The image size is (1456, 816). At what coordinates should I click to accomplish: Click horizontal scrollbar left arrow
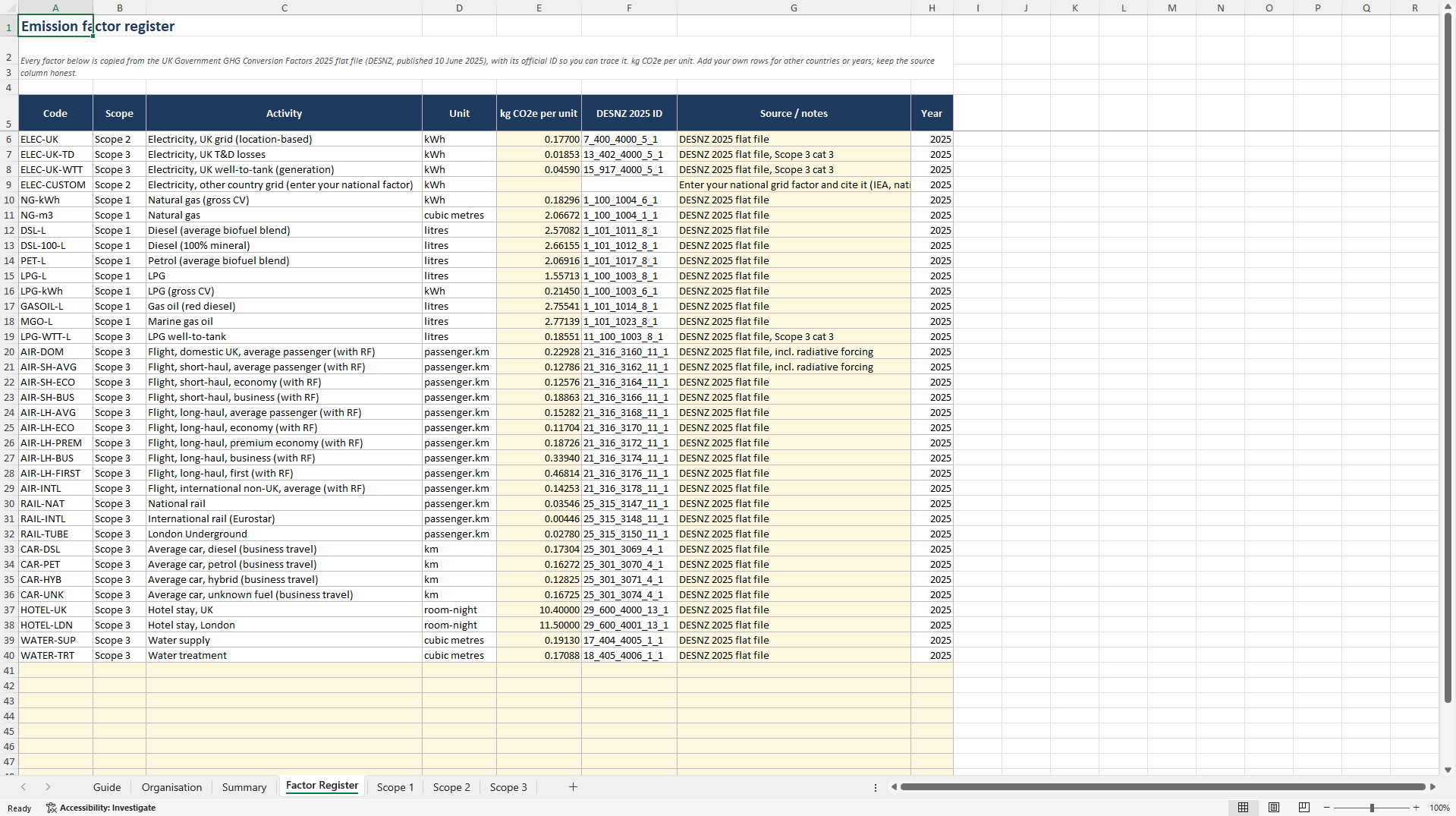point(894,787)
